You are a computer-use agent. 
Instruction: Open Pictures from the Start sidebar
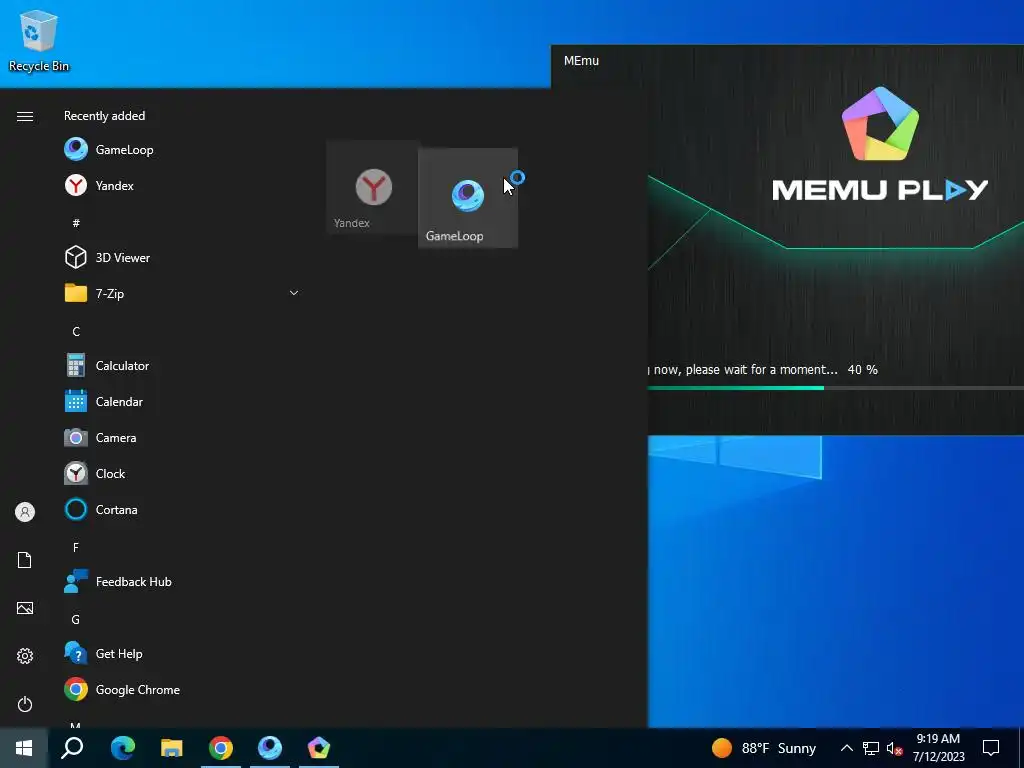pos(25,608)
